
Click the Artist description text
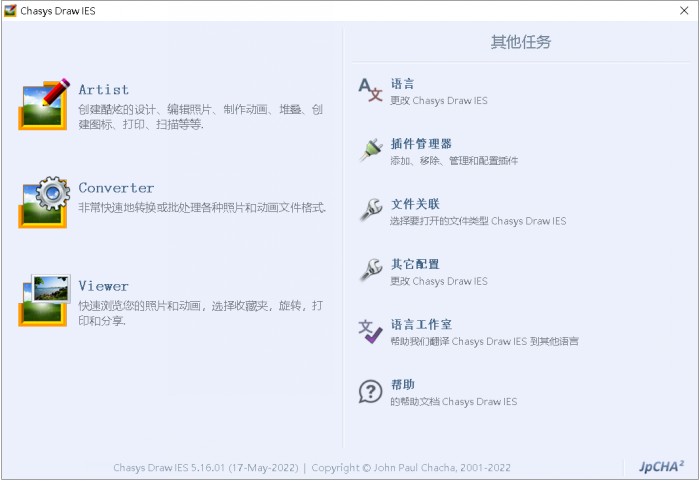(x=200, y=117)
